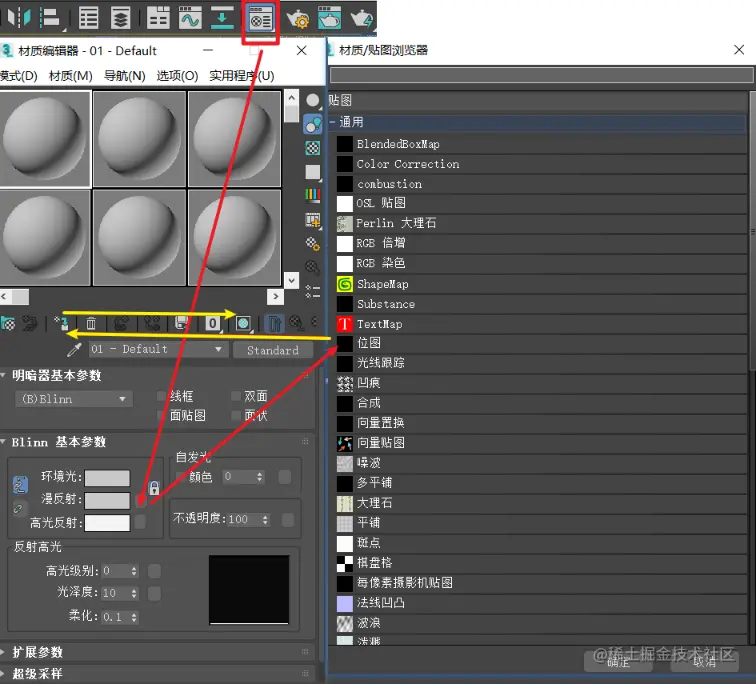Open the (B)Blinn shader dropdown
Image resolution: width=756 pixels, height=684 pixels.
click(74, 399)
